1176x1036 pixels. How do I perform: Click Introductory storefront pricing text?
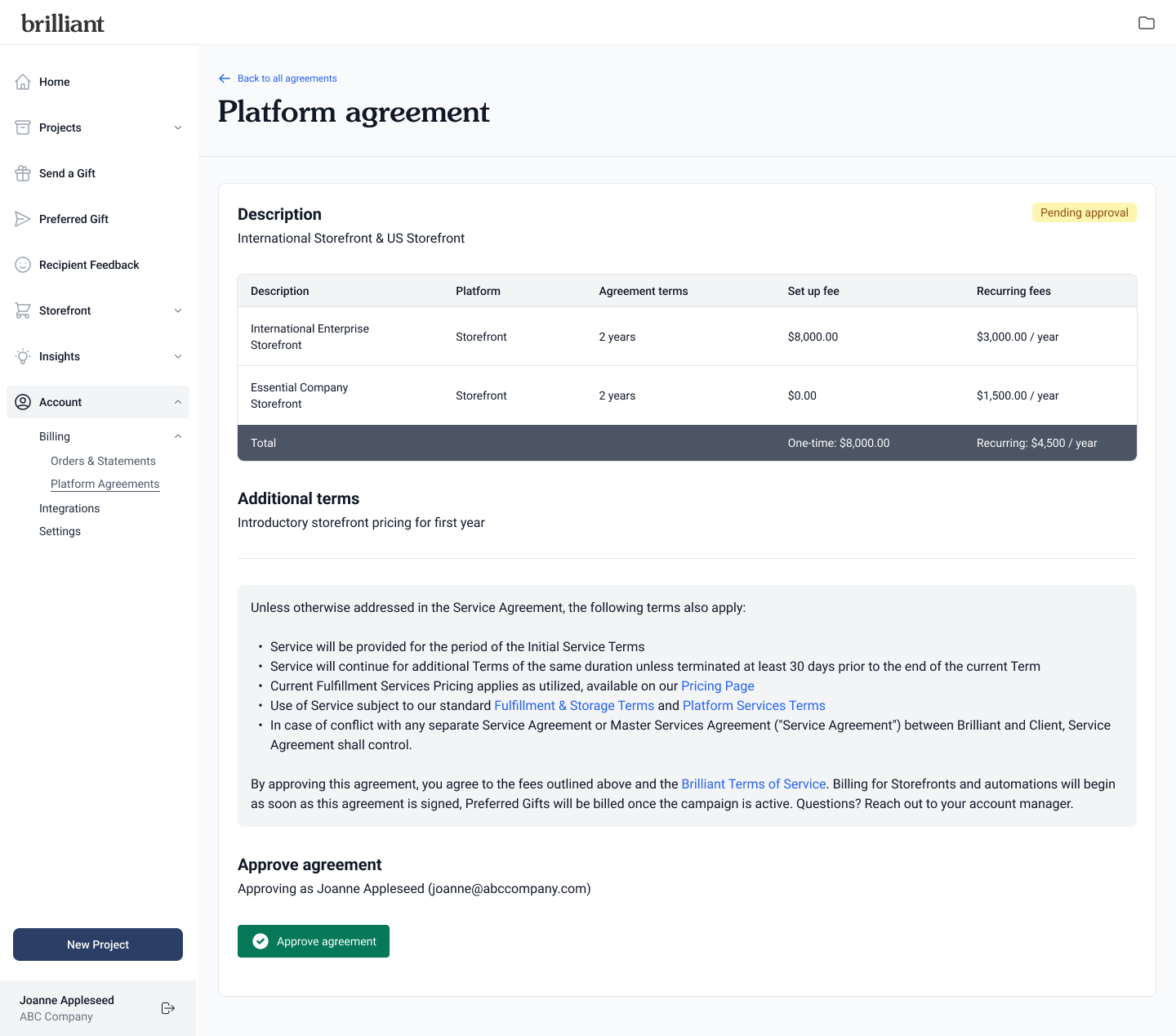(x=361, y=523)
